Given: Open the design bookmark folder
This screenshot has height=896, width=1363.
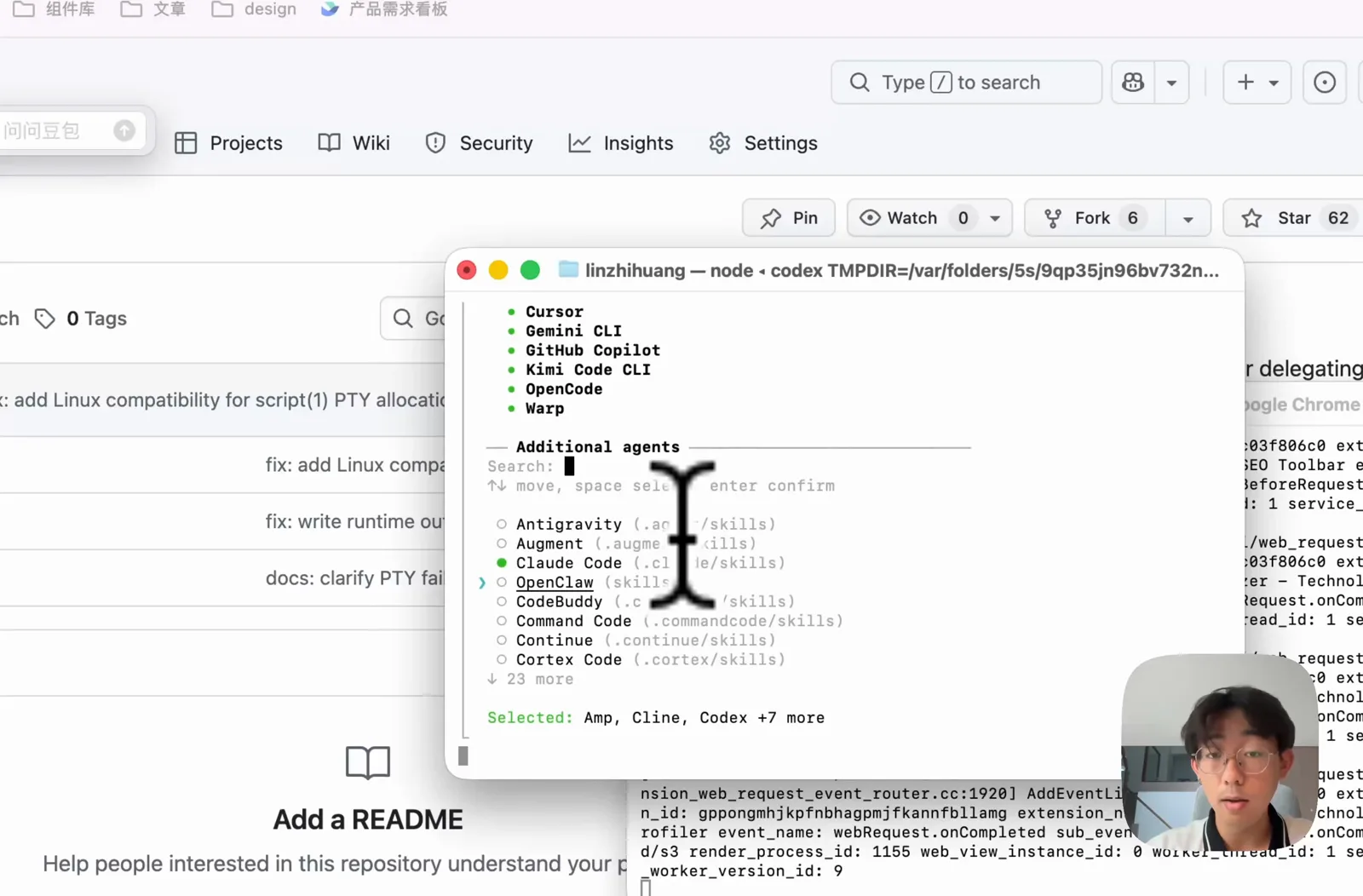Looking at the screenshot, I should click(x=254, y=9).
